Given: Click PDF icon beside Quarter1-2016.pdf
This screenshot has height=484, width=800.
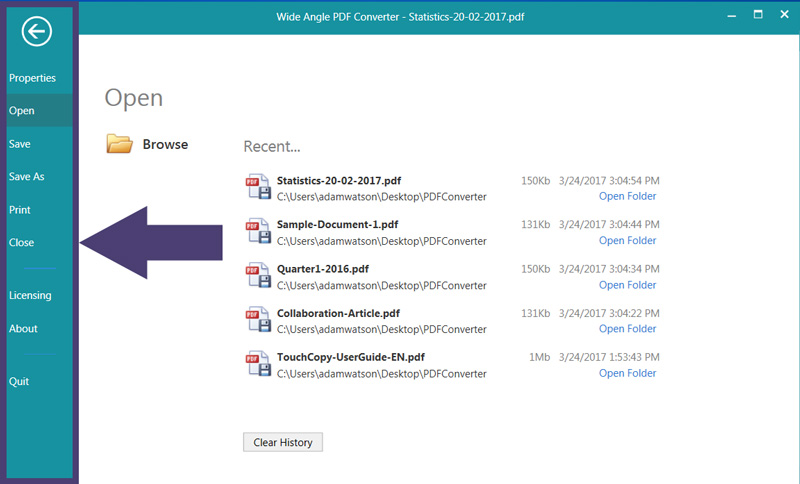Looking at the screenshot, I should (x=258, y=275).
